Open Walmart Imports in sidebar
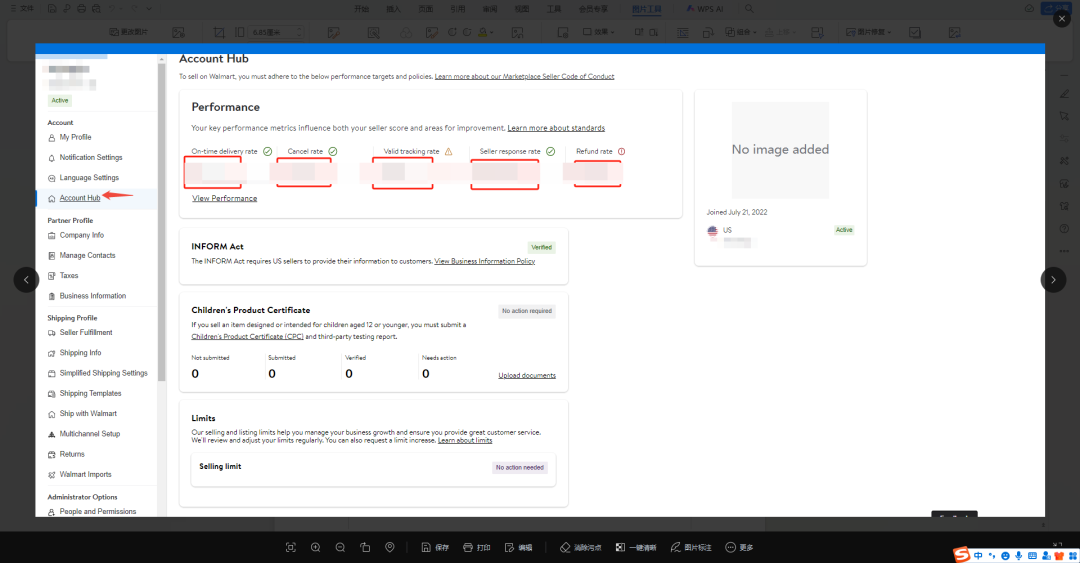This screenshot has width=1080, height=563. 85,474
